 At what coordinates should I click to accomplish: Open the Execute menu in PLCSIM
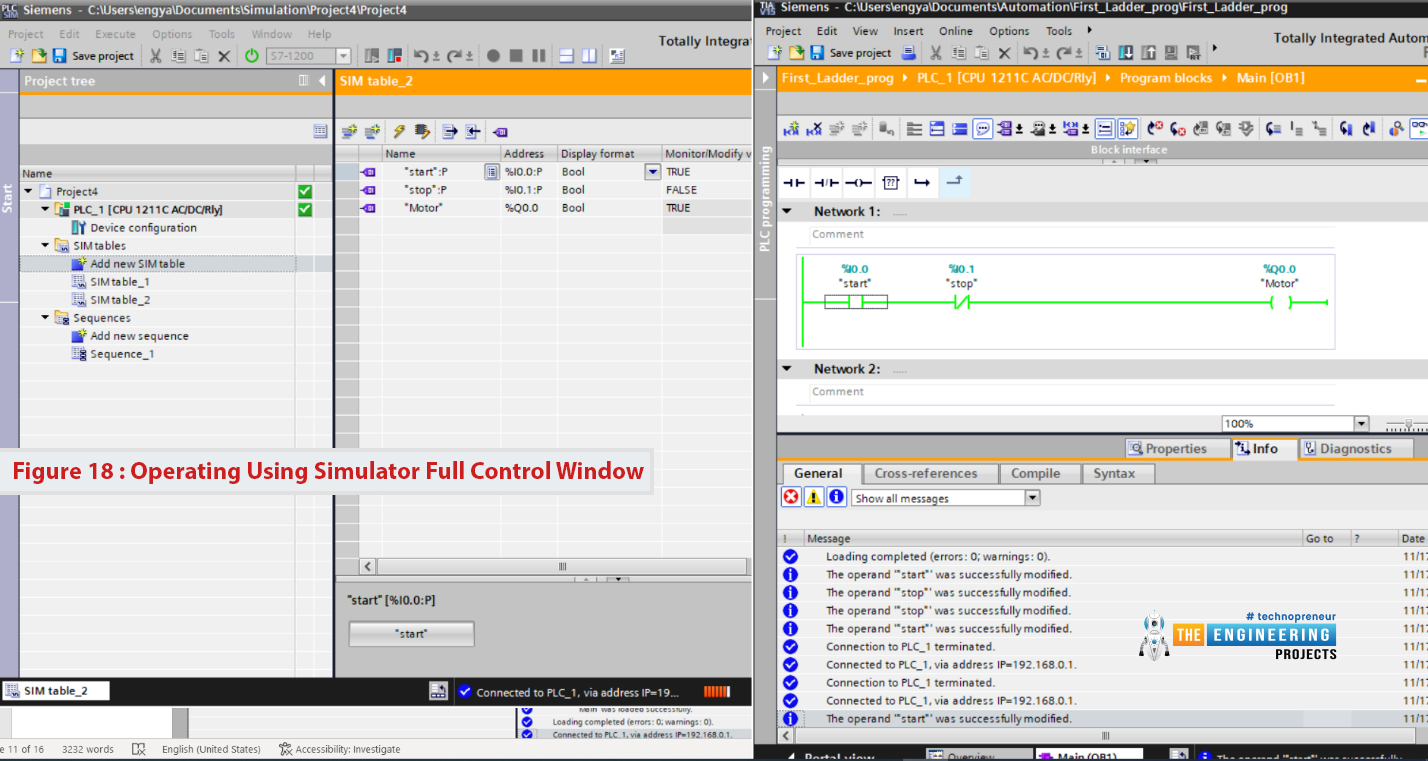click(x=115, y=34)
